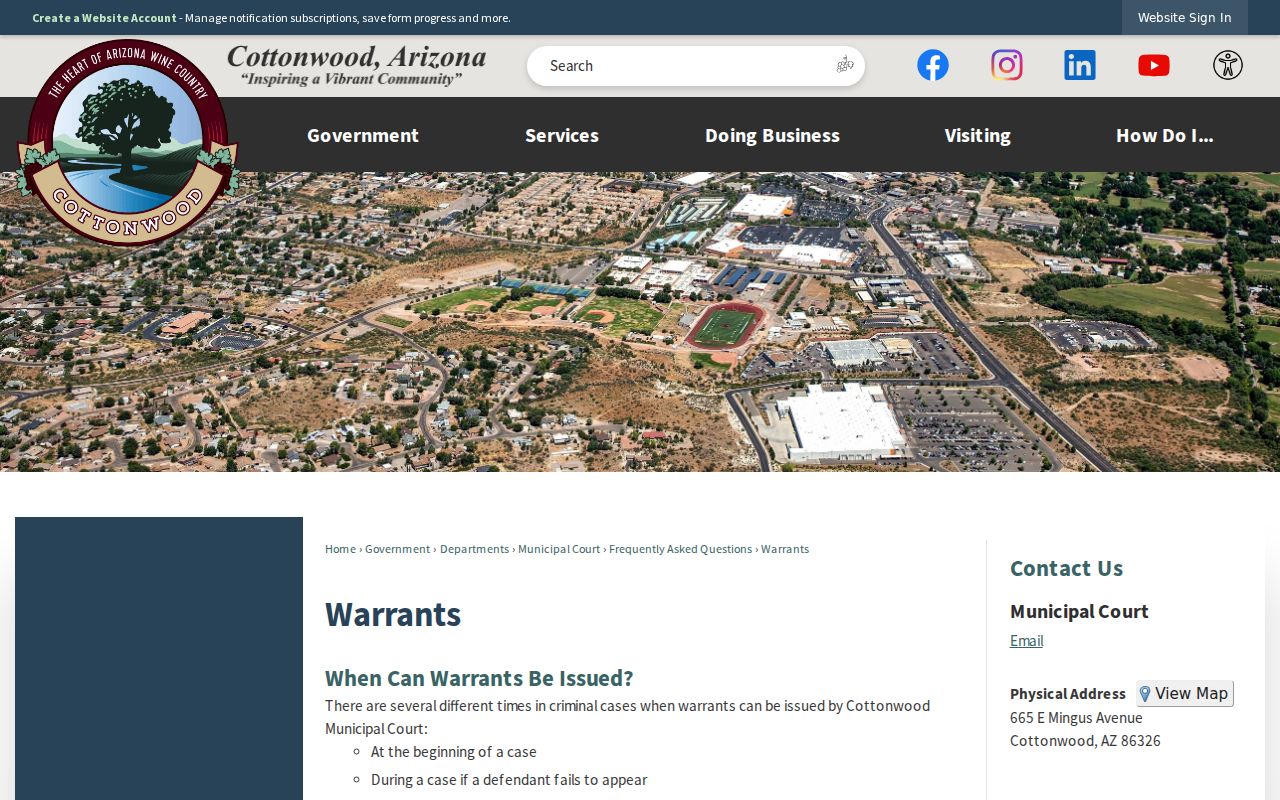Click the View Map button

(x=1185, y=694)
